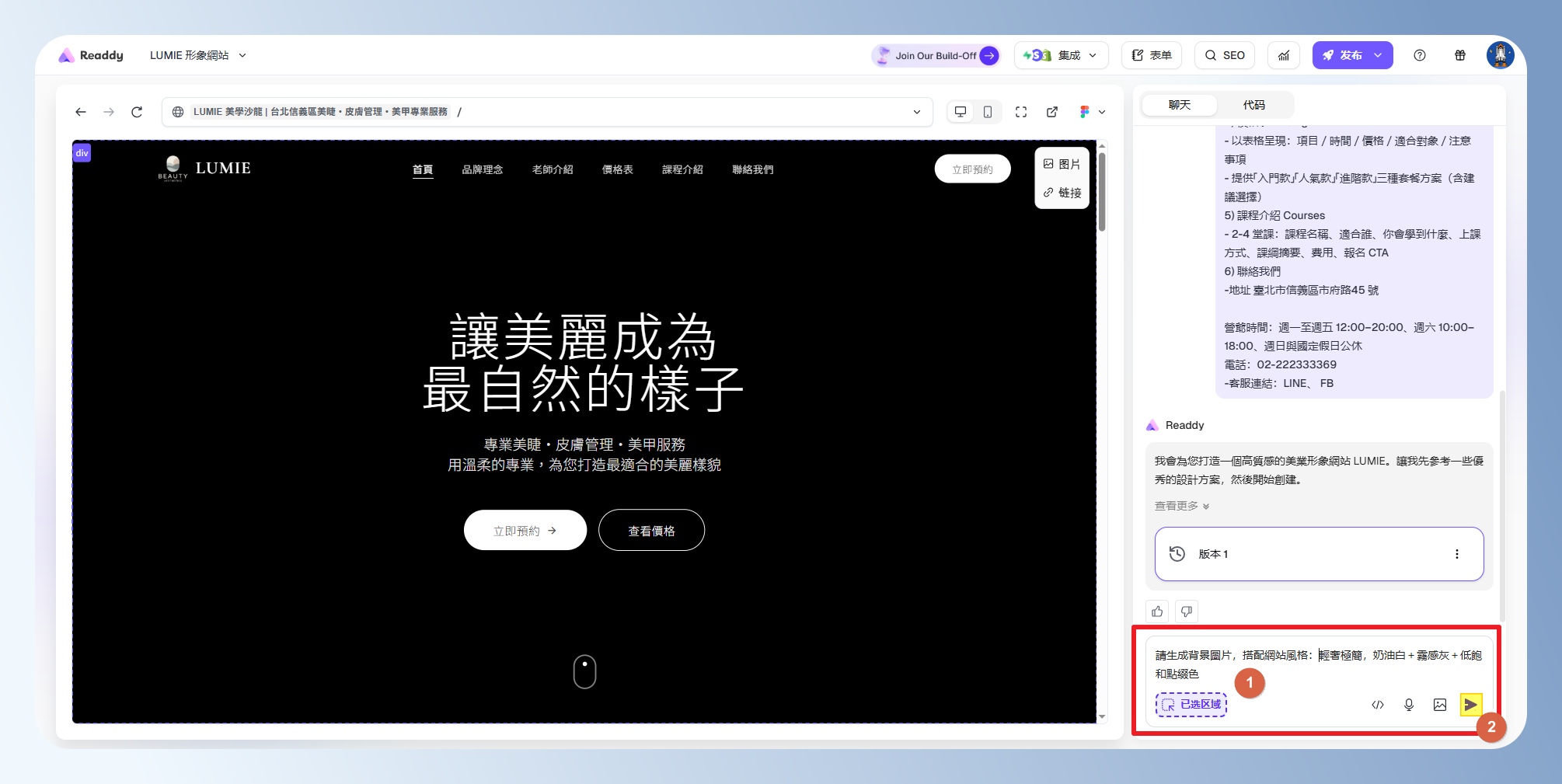Open preview in new window icon
The image size is (1562, 784).
(1052, 112)
